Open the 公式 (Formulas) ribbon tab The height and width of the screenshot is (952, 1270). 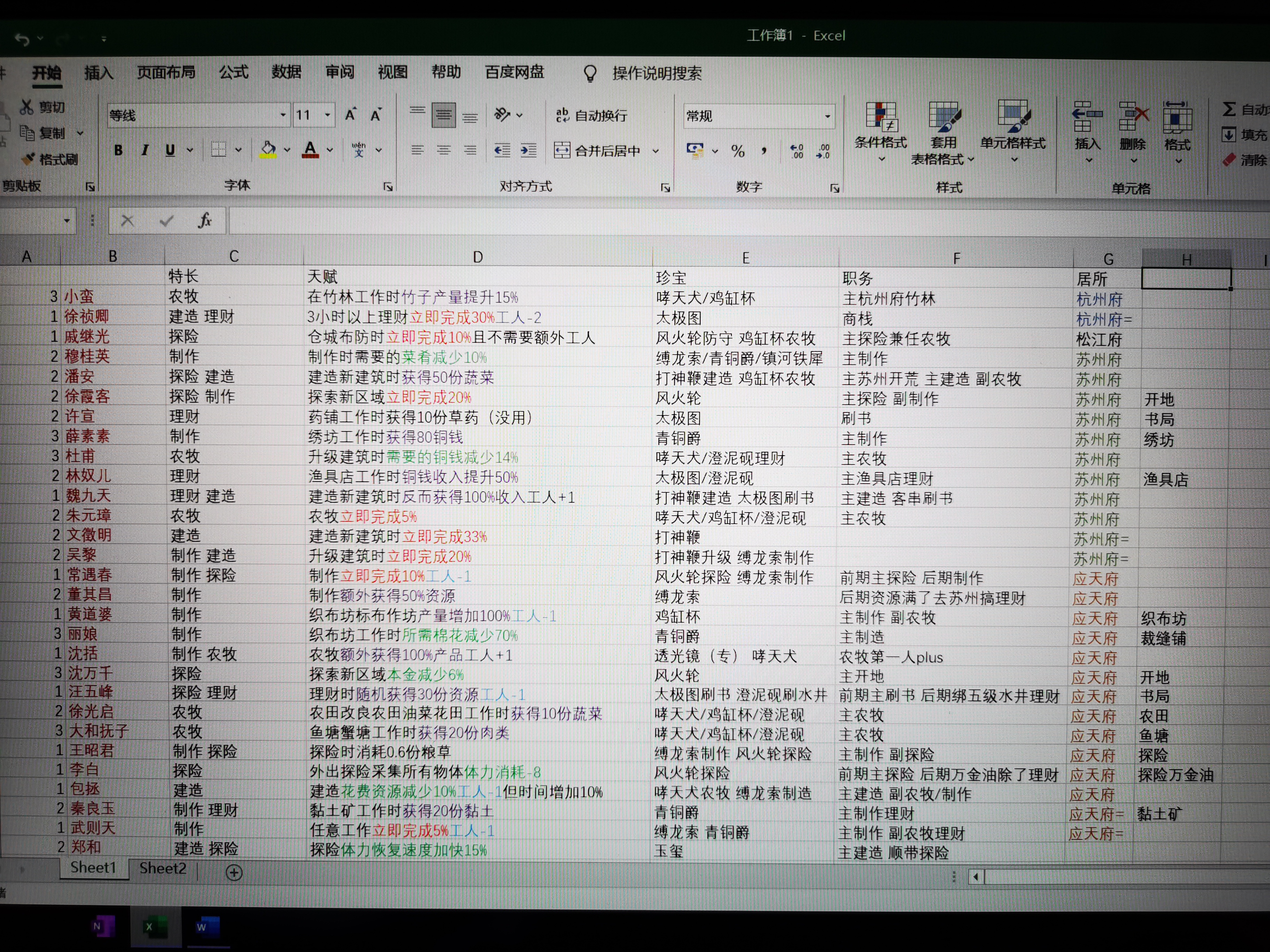pos(233,72)
